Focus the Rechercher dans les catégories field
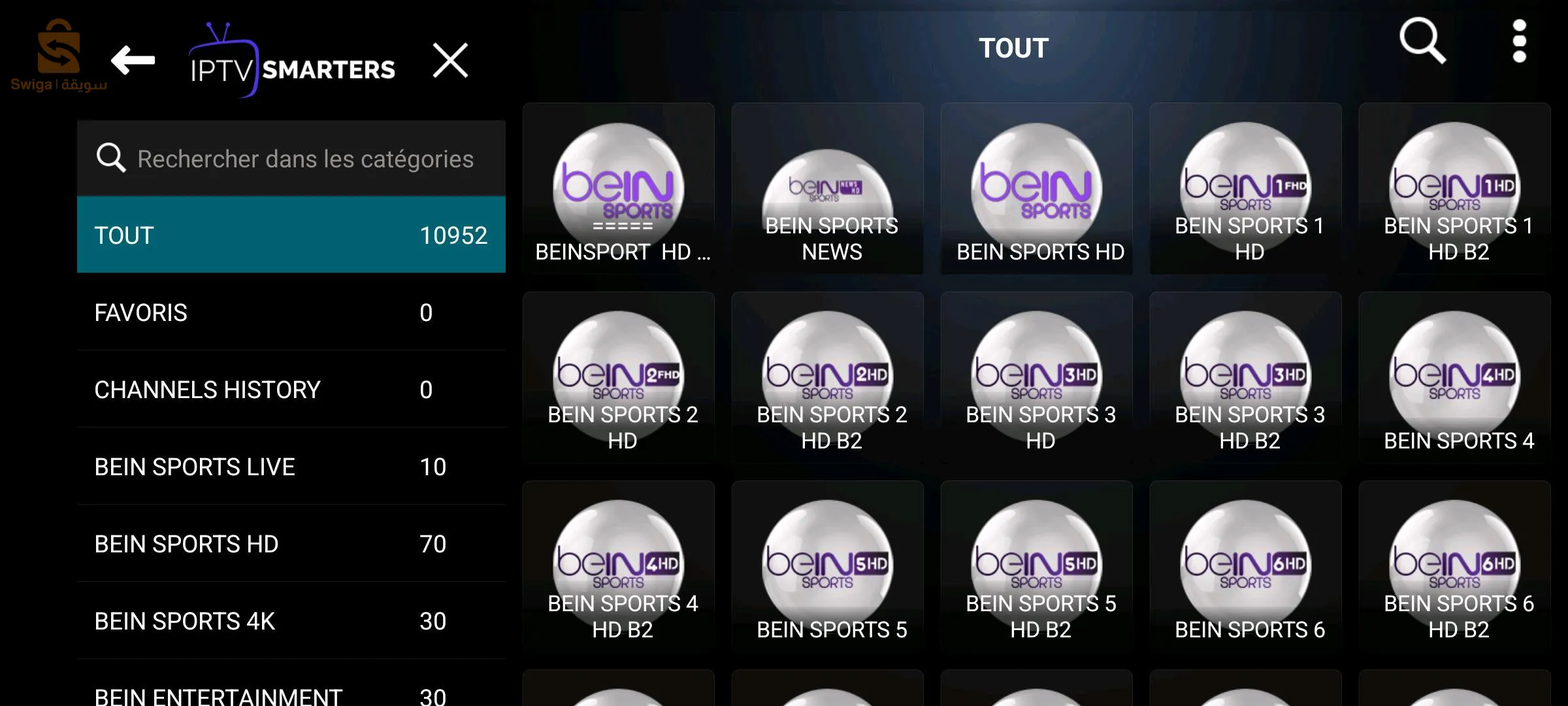Image resolution: width=1568 pixels, height=706 pixels. coord(291,158)
